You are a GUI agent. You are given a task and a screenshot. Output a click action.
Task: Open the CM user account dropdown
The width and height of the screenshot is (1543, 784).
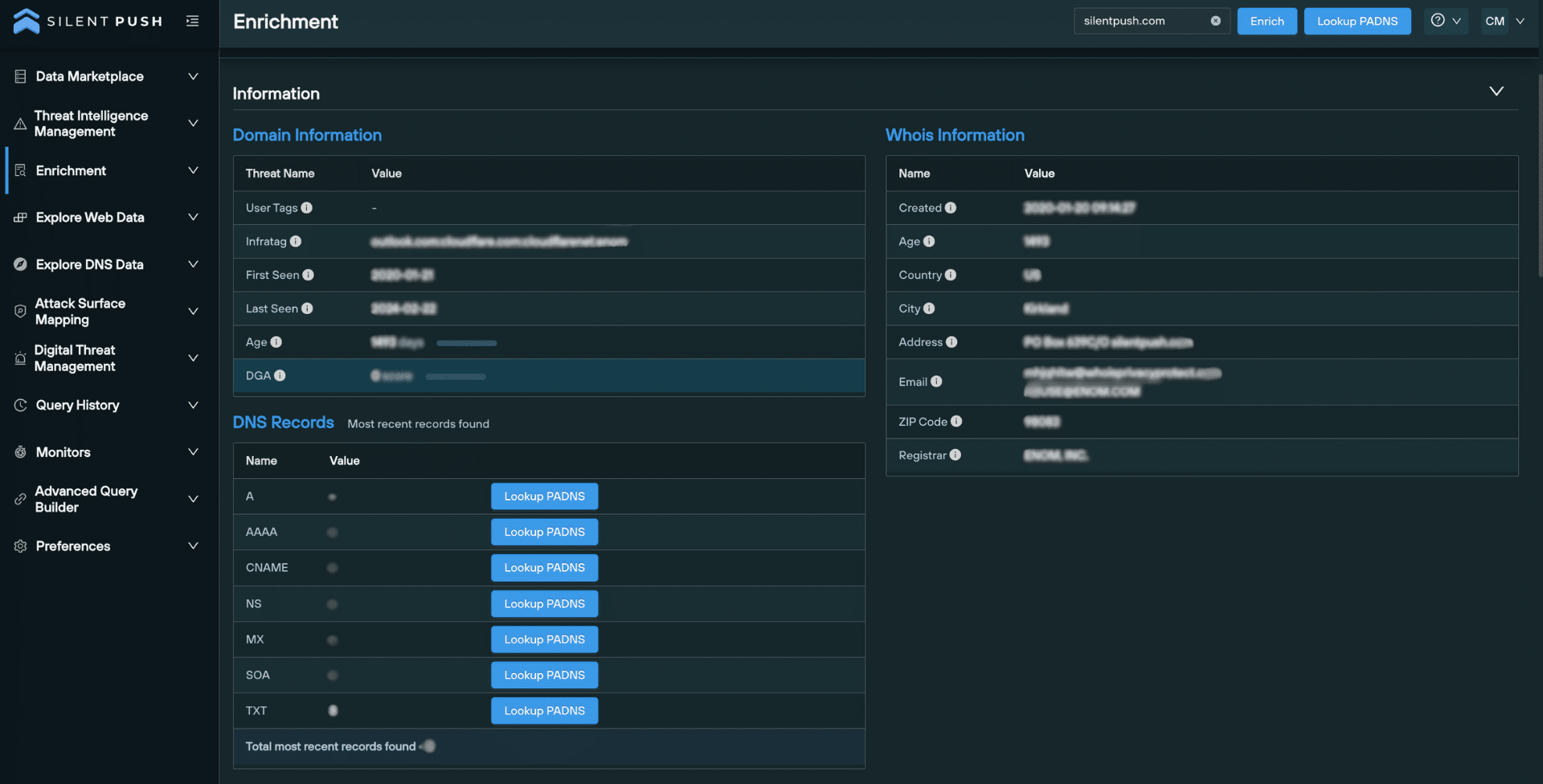click(1504, 21)
